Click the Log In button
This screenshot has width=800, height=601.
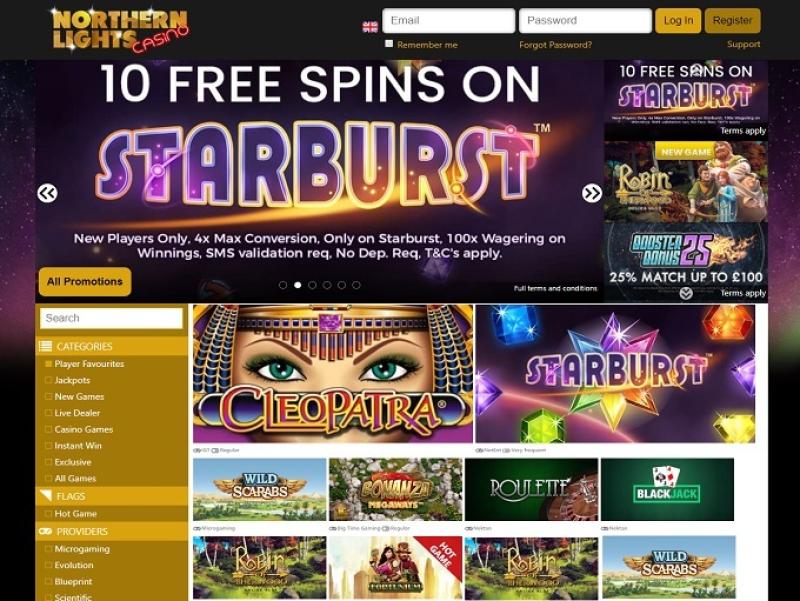(x=678, y=20)
